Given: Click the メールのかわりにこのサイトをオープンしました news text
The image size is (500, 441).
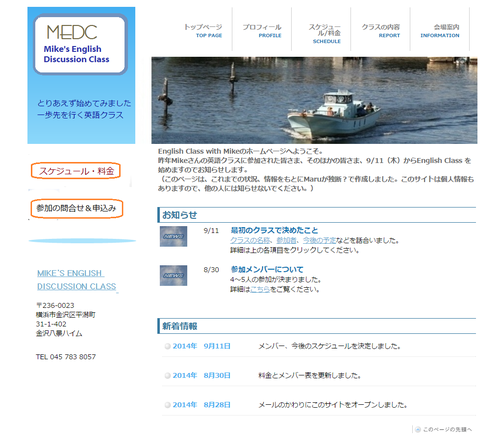Looking at the screenshot, I should click(333, 405).
